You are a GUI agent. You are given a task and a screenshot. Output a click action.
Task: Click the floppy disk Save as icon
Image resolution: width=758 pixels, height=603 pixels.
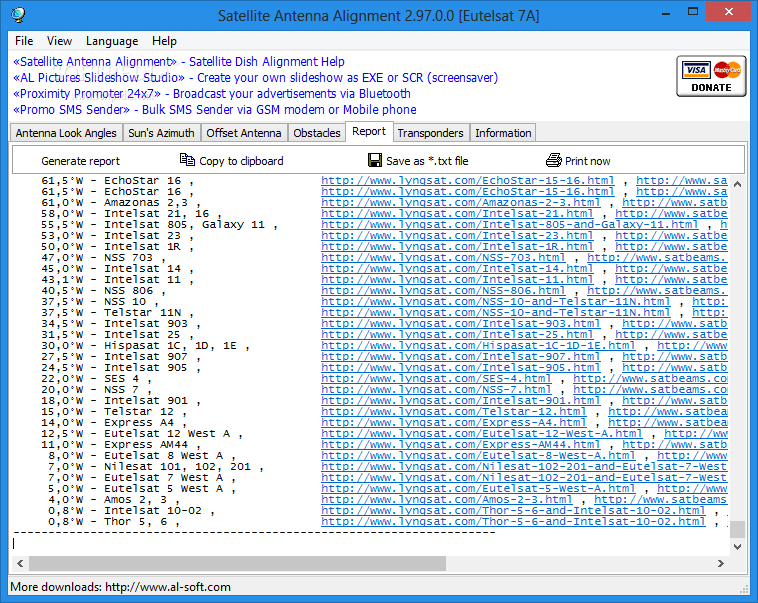click(375, 160)
